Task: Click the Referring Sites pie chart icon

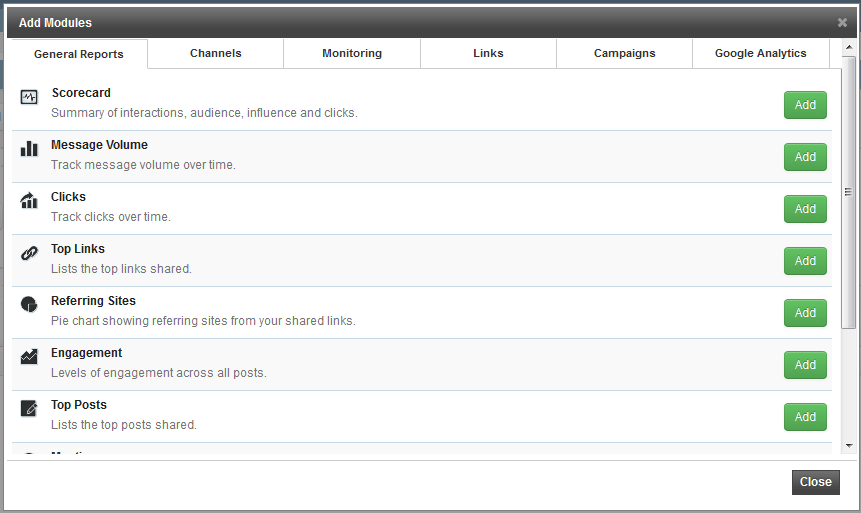Action: [29, 304]
